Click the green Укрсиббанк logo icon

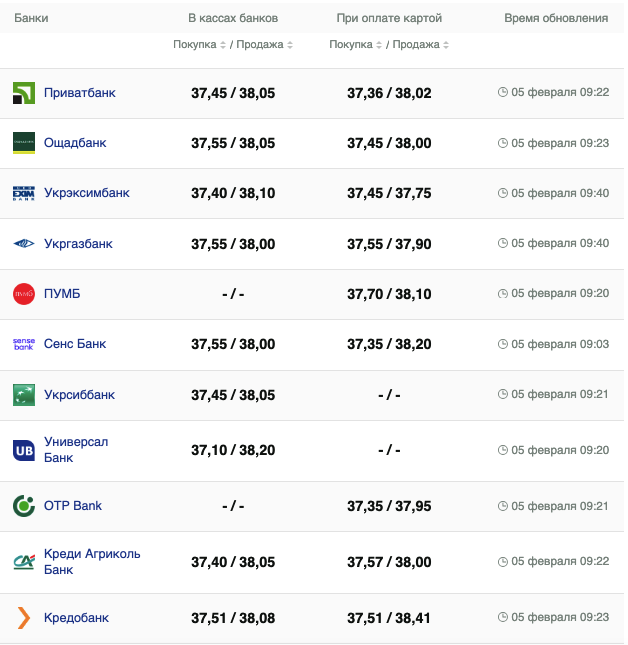tap(24, 395)
